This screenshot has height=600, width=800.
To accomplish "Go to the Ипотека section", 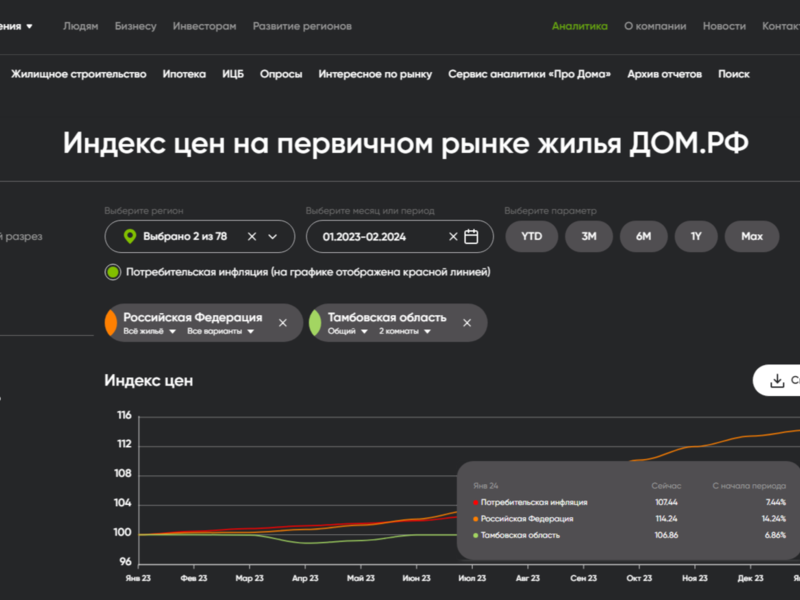I will tap(184, 74).
